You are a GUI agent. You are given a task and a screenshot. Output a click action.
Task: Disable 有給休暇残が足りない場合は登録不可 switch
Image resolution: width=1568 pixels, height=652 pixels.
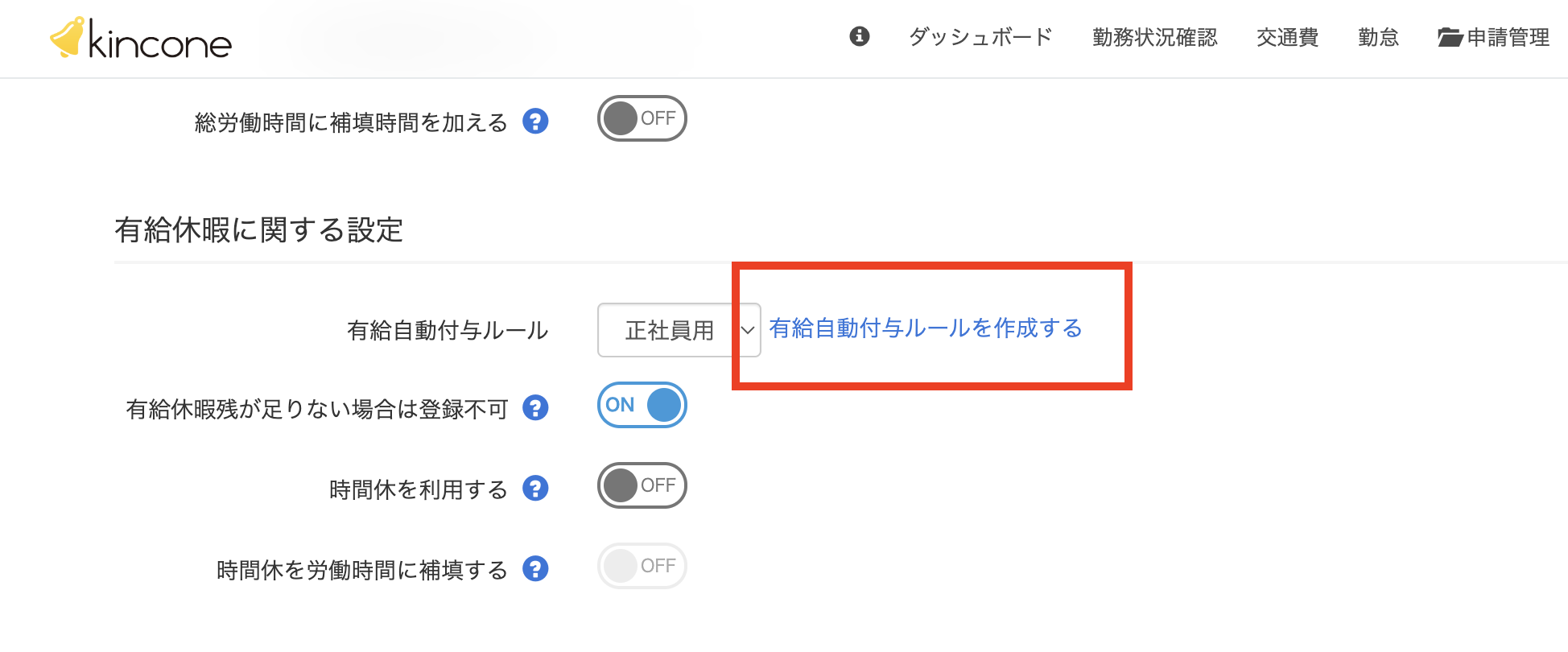coord(642,405)
